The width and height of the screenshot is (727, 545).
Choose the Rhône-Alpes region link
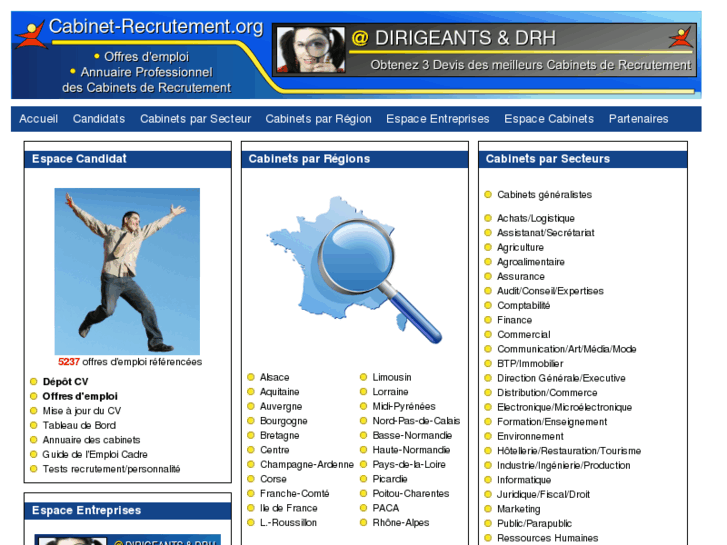point(400,523)
